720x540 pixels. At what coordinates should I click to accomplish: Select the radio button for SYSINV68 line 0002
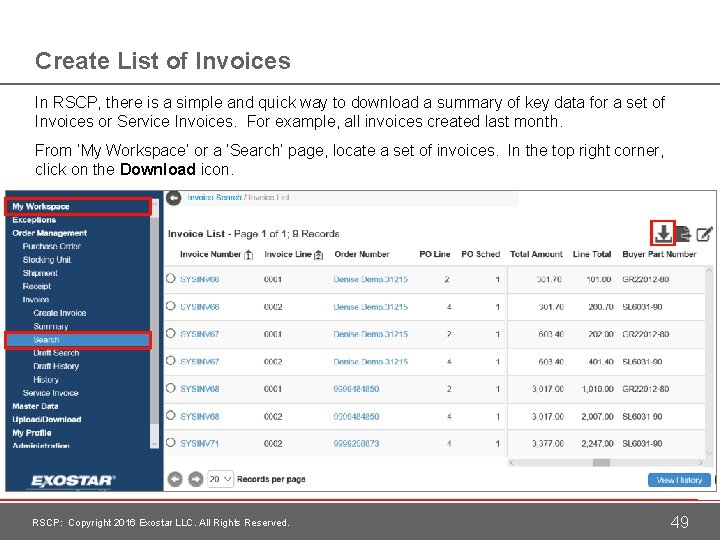(x=171, y=416)
